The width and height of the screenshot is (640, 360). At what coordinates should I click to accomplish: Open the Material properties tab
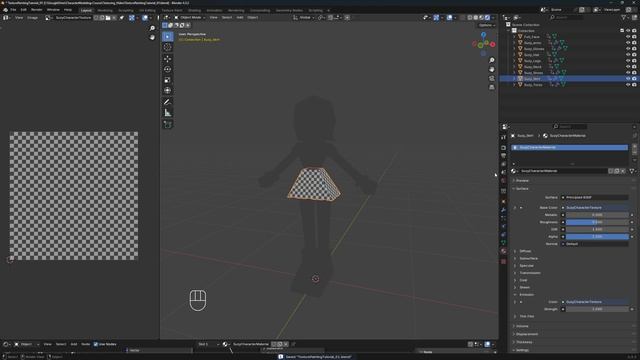(x=503, y=251)
